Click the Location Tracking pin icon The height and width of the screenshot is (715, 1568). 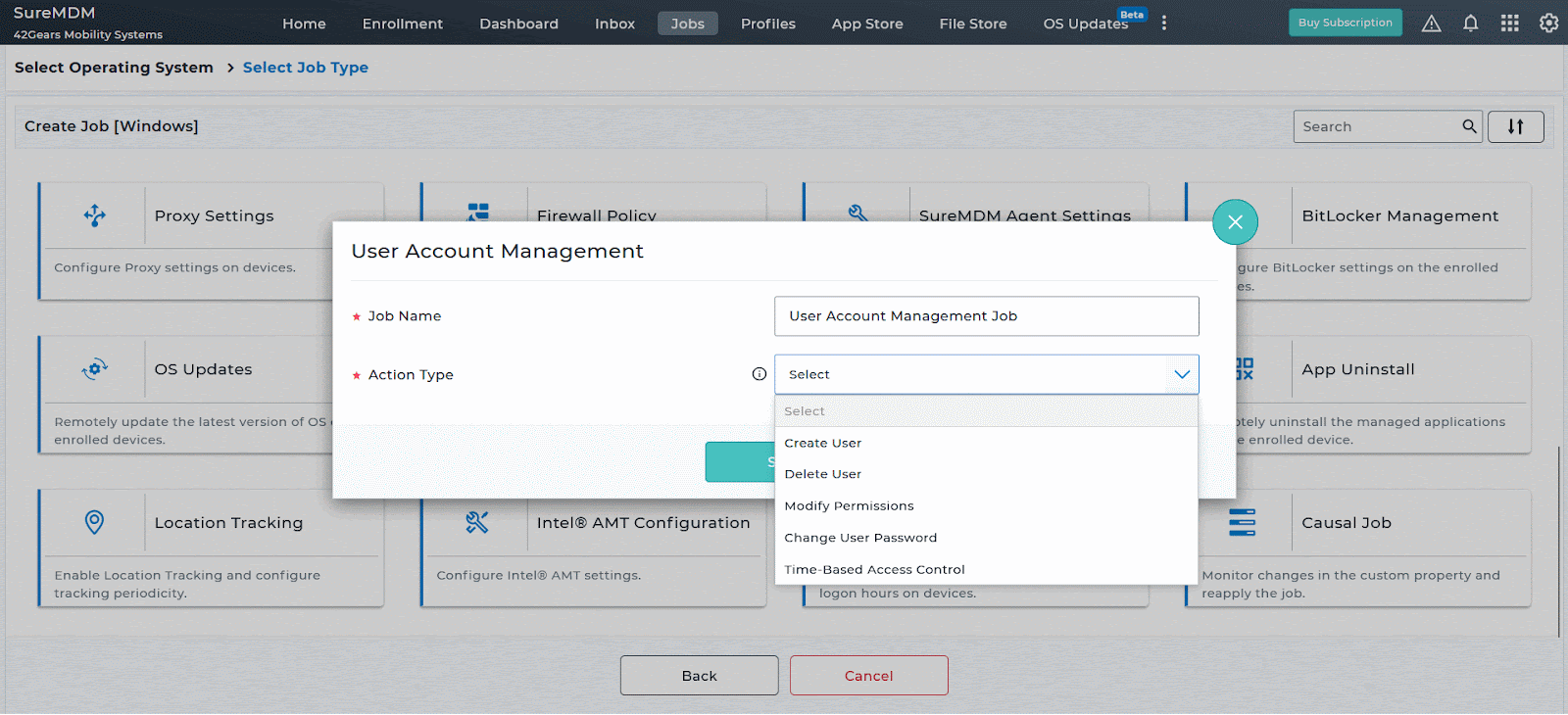point(94,522)
